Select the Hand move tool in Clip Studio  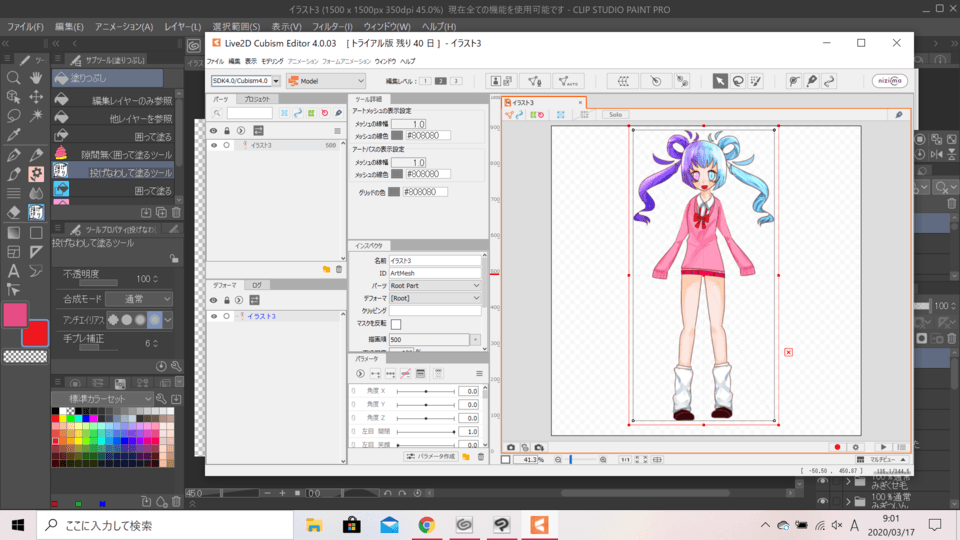(36, 77)
